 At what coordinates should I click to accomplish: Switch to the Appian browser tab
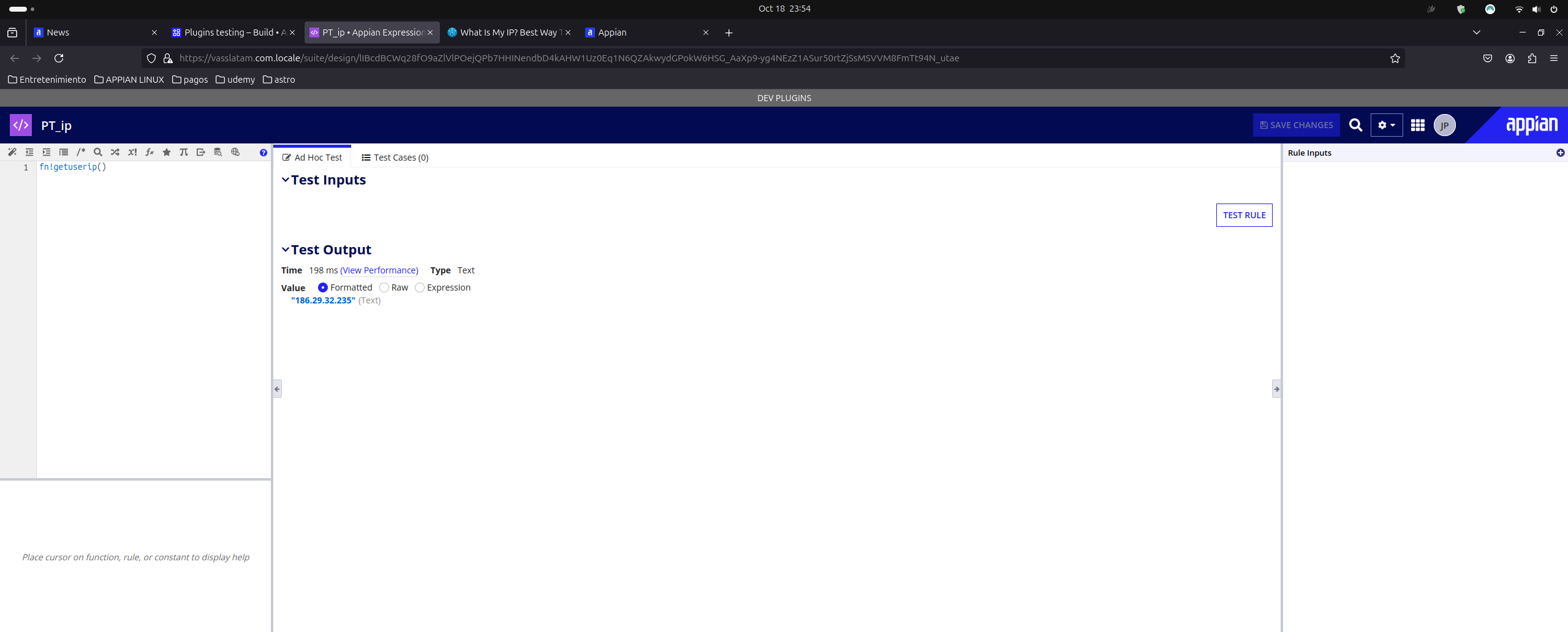tap(646, 32)
